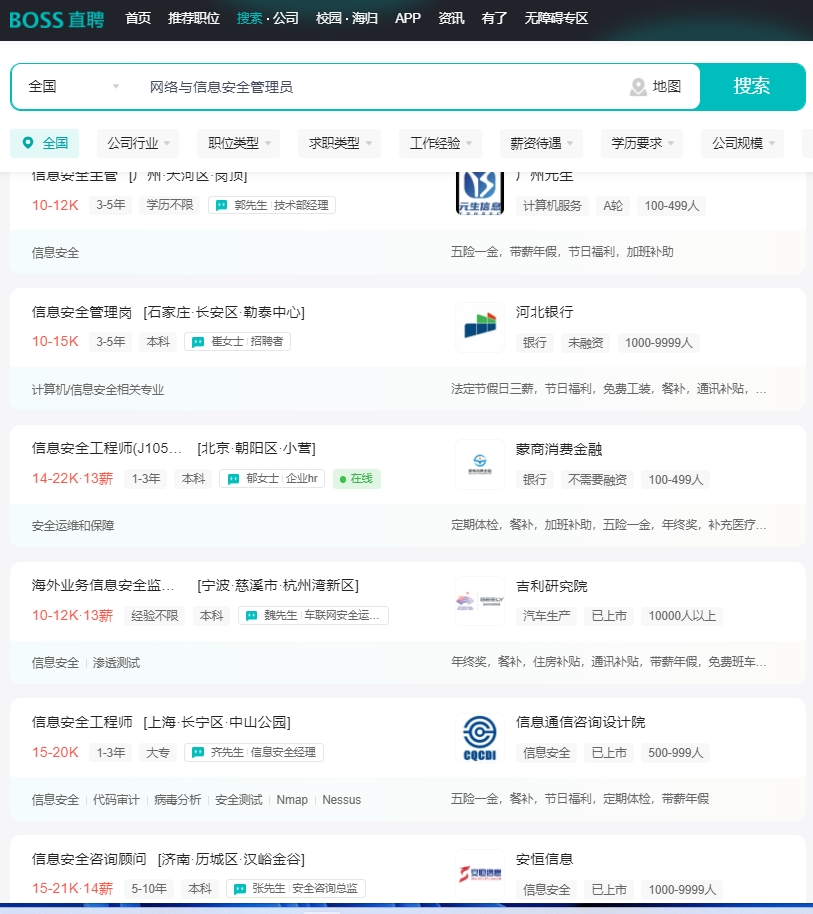The width and height of the screenshot is (813, 914).
Task: Open the 海外业务信息安全监… job listing
Action: [x=103, y=585]
